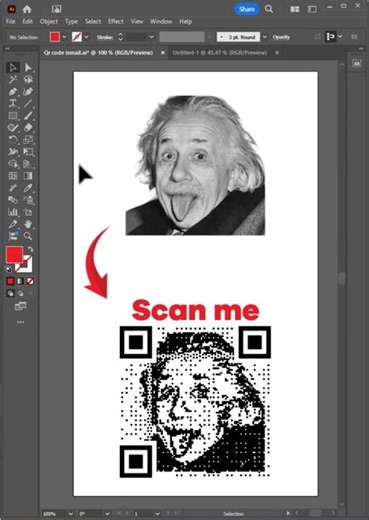Expand the align options dropdown arrow
369x520 pixels.
coord(340,37)
